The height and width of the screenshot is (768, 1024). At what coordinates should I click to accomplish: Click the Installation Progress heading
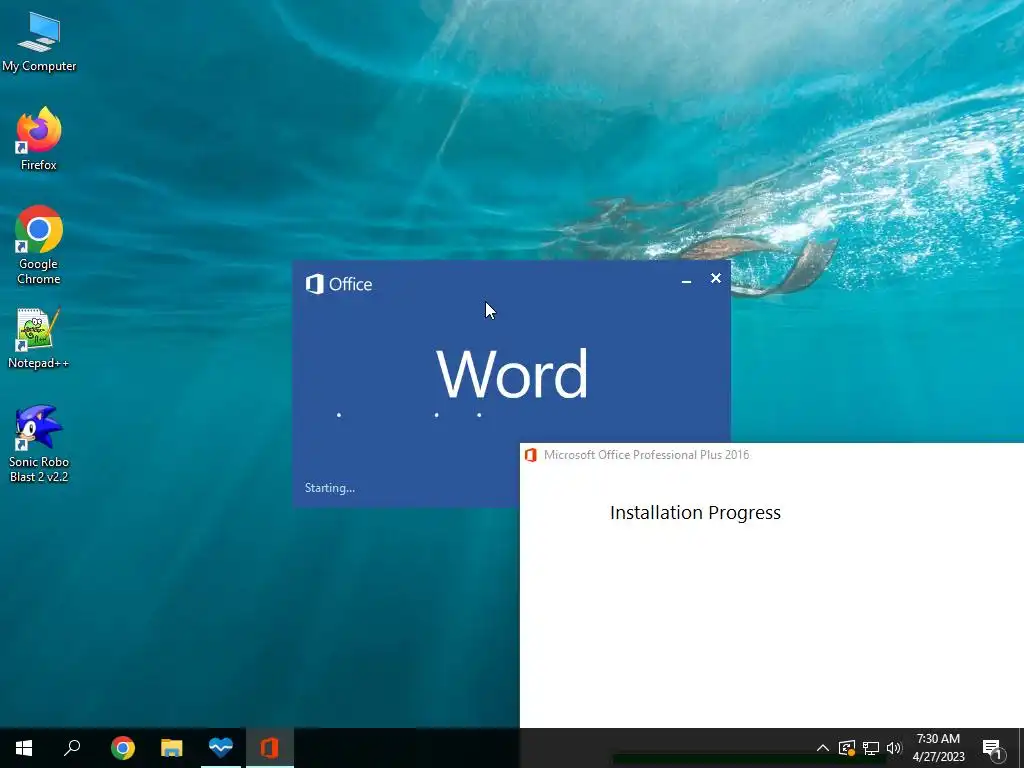[x=696, y=513]
